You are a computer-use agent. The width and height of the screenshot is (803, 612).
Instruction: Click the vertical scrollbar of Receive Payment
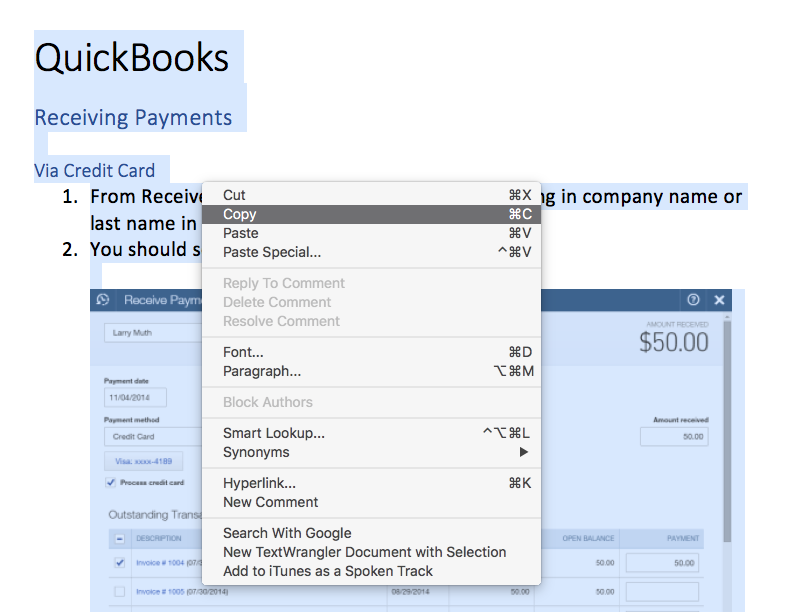(x=727, y=420)
